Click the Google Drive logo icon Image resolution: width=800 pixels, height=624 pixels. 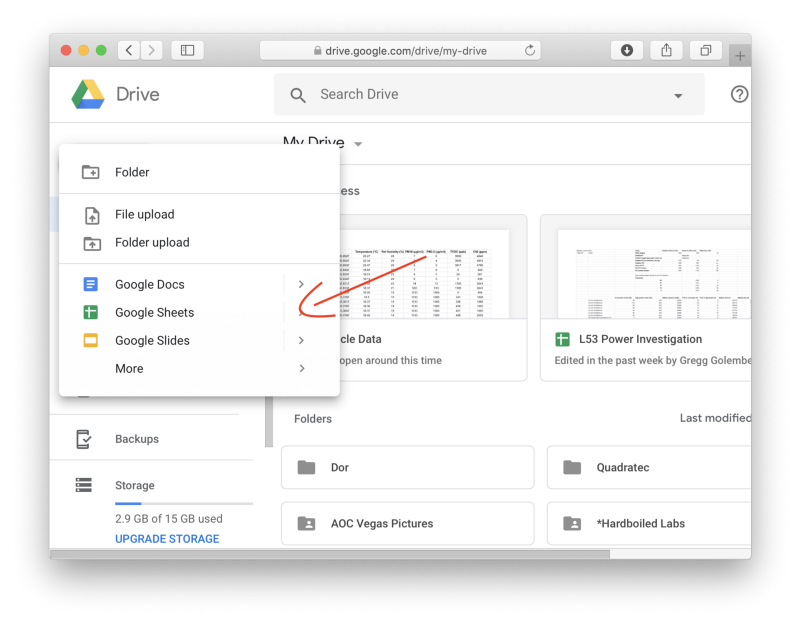[x=88, y=94]
